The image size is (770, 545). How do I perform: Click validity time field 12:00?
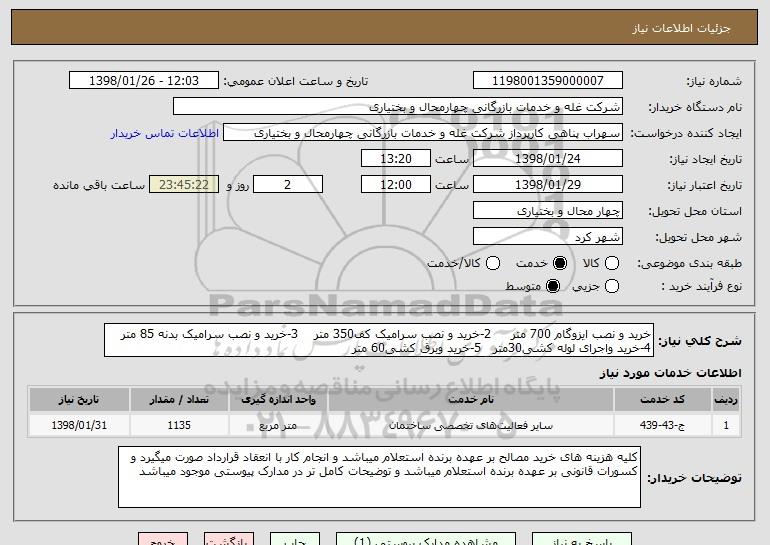[396, 185]
